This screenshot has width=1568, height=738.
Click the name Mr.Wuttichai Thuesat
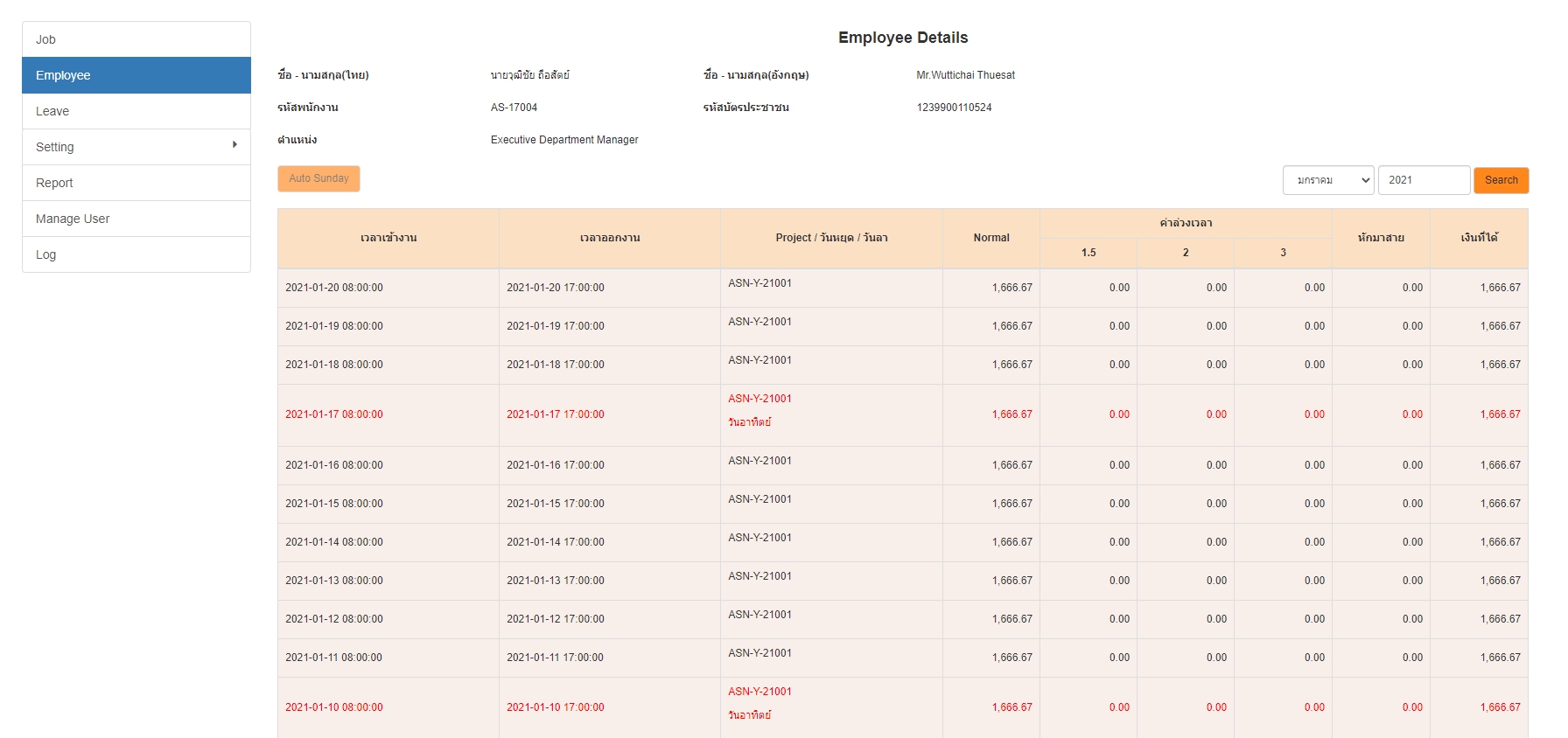tap(966, 75)
